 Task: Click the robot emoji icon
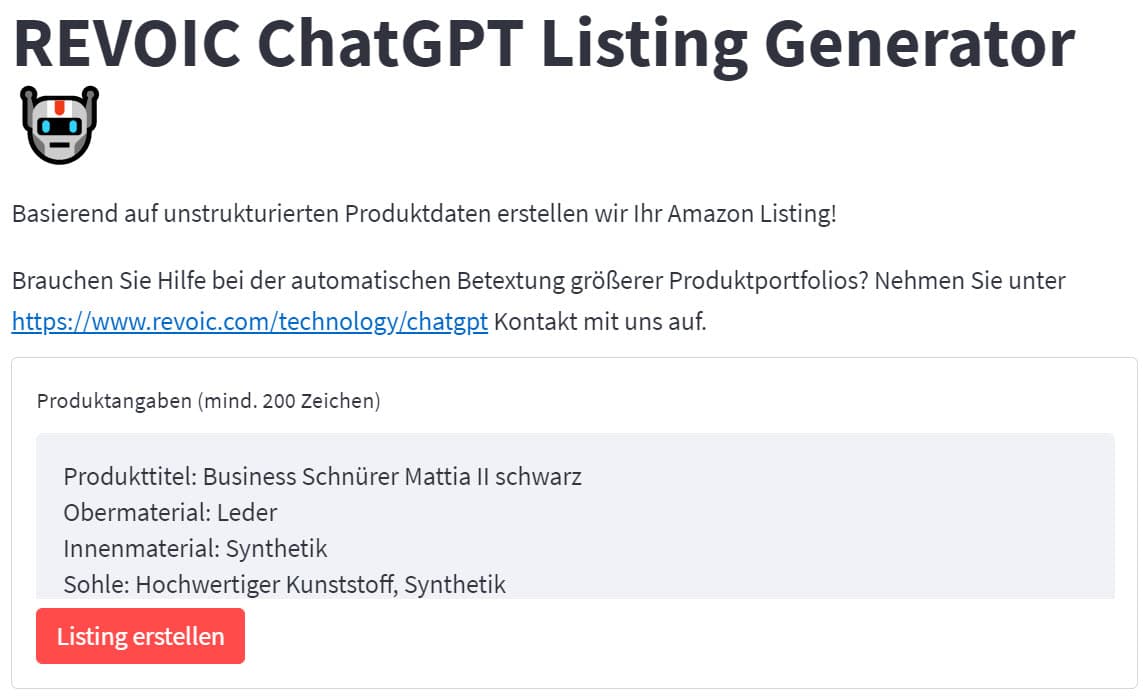click(59, 125)
